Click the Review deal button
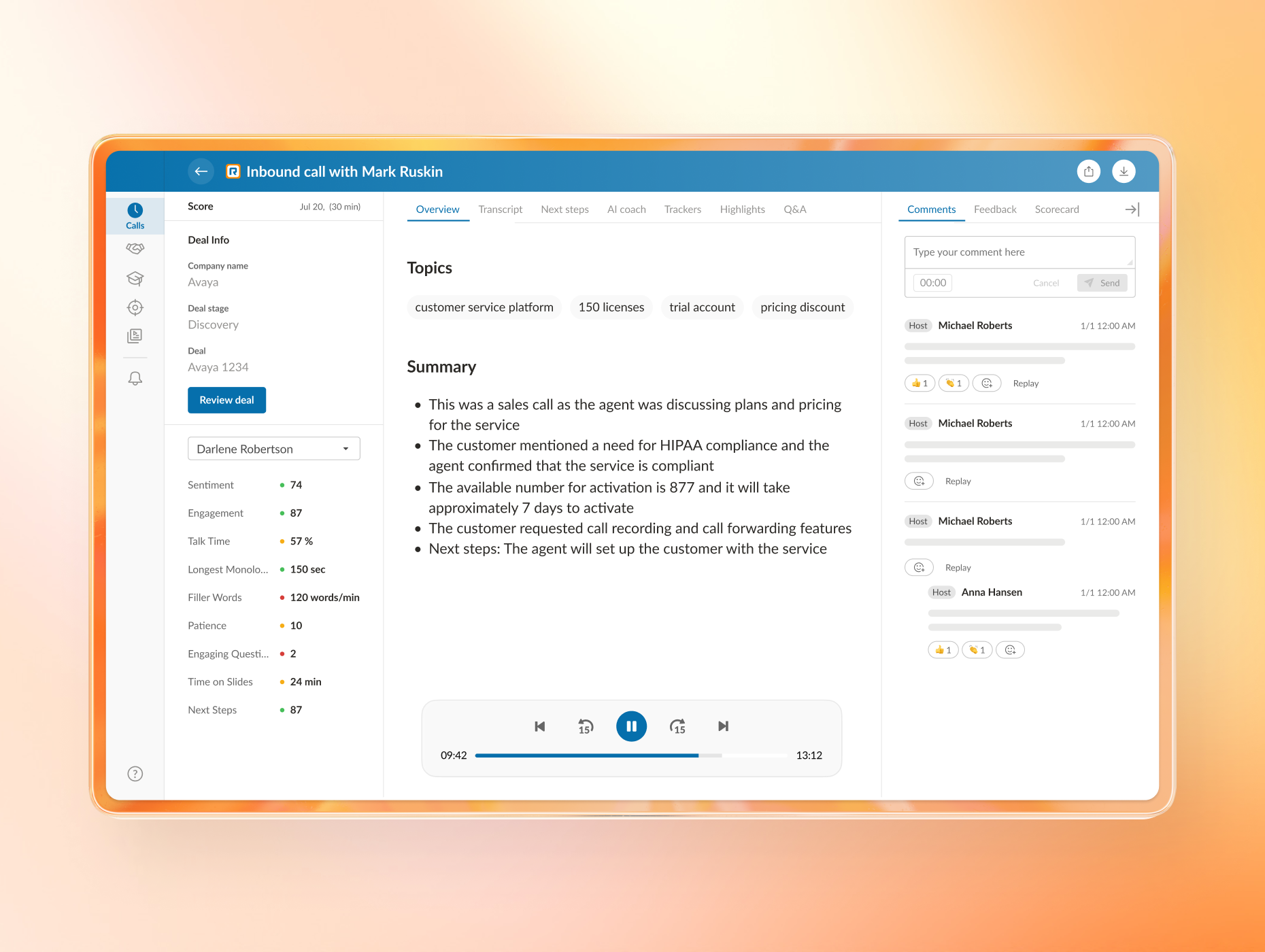Screen dimensions: 1265x952 [x=226, y=400]
